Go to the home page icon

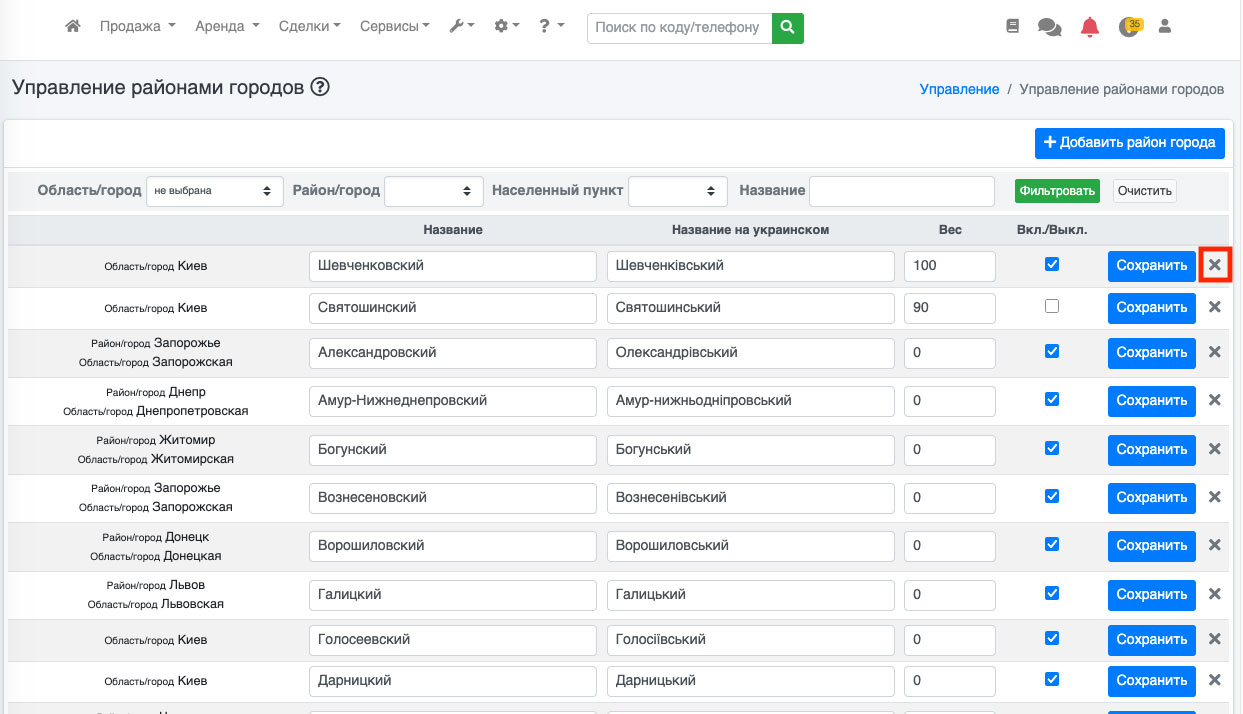[72, 27]
